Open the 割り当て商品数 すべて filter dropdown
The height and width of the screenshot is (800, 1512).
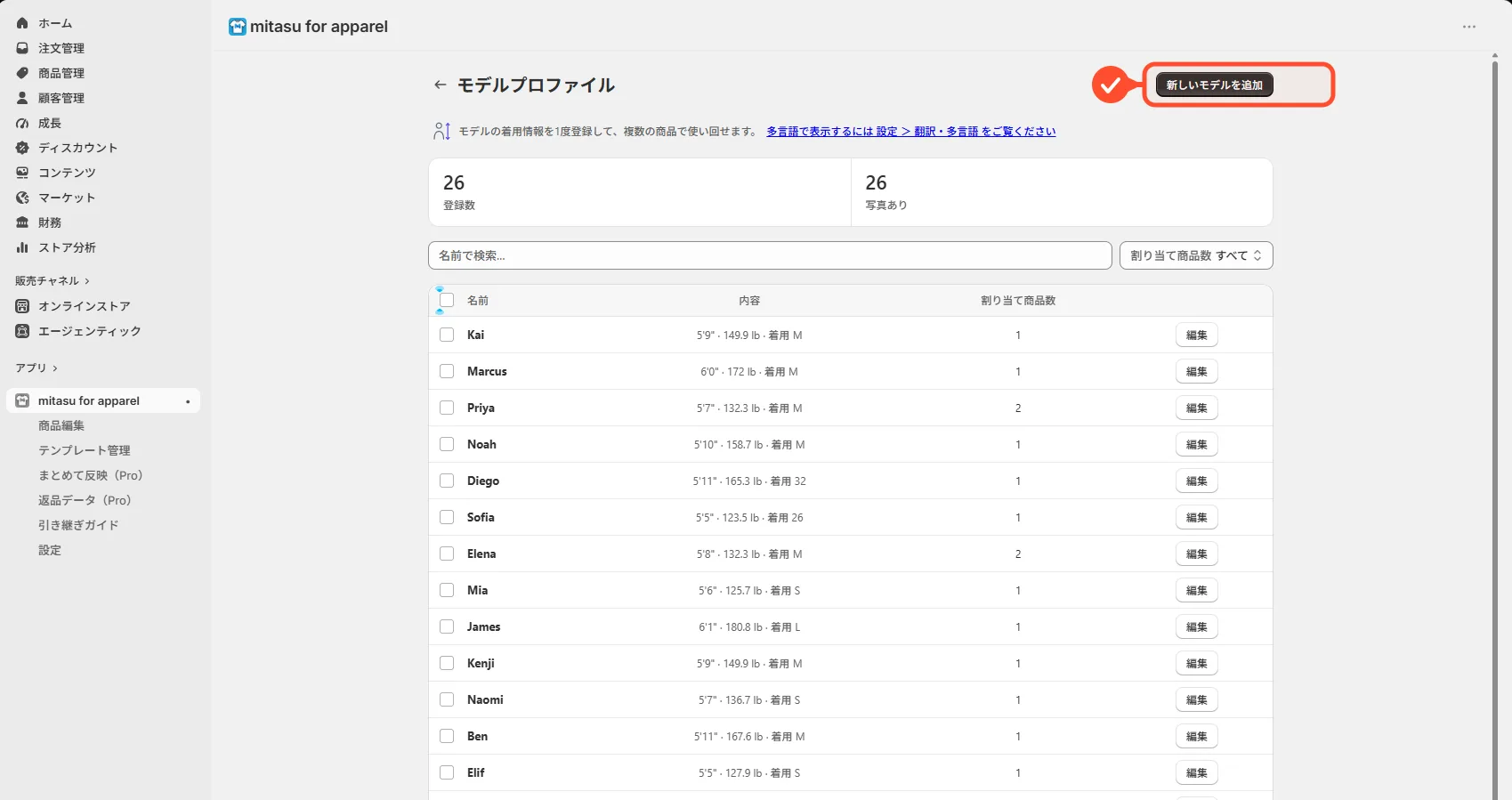1196,255
